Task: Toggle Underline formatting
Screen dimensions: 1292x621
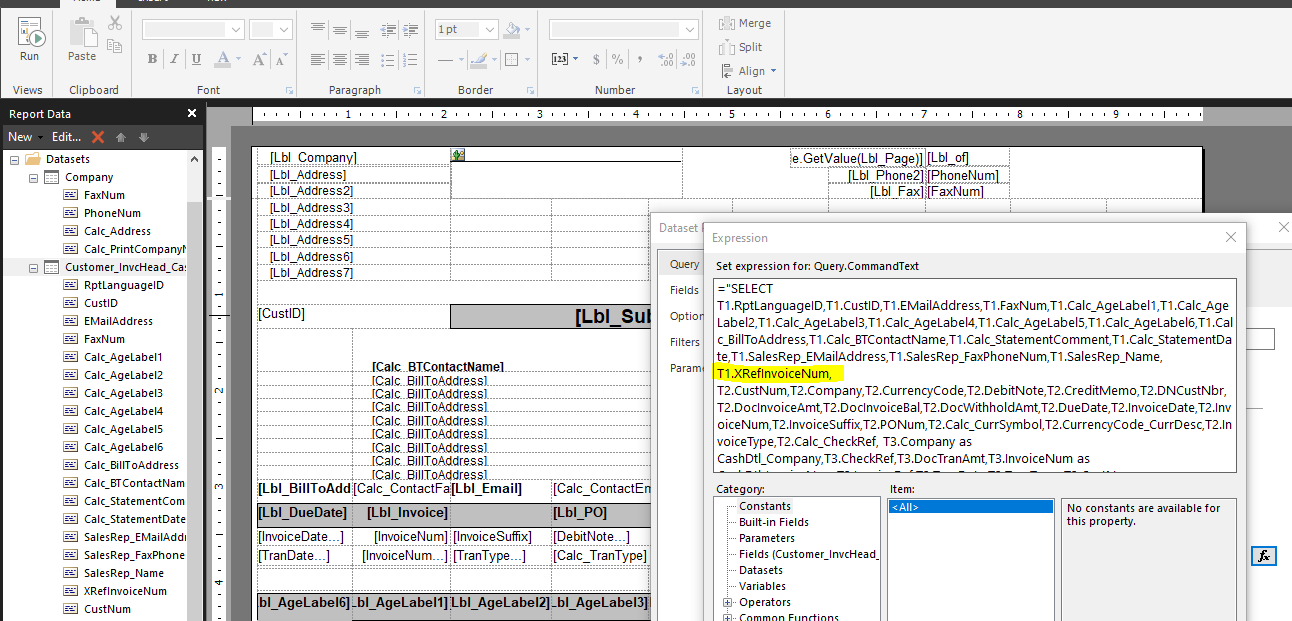Action: click(x=195, y=59)
